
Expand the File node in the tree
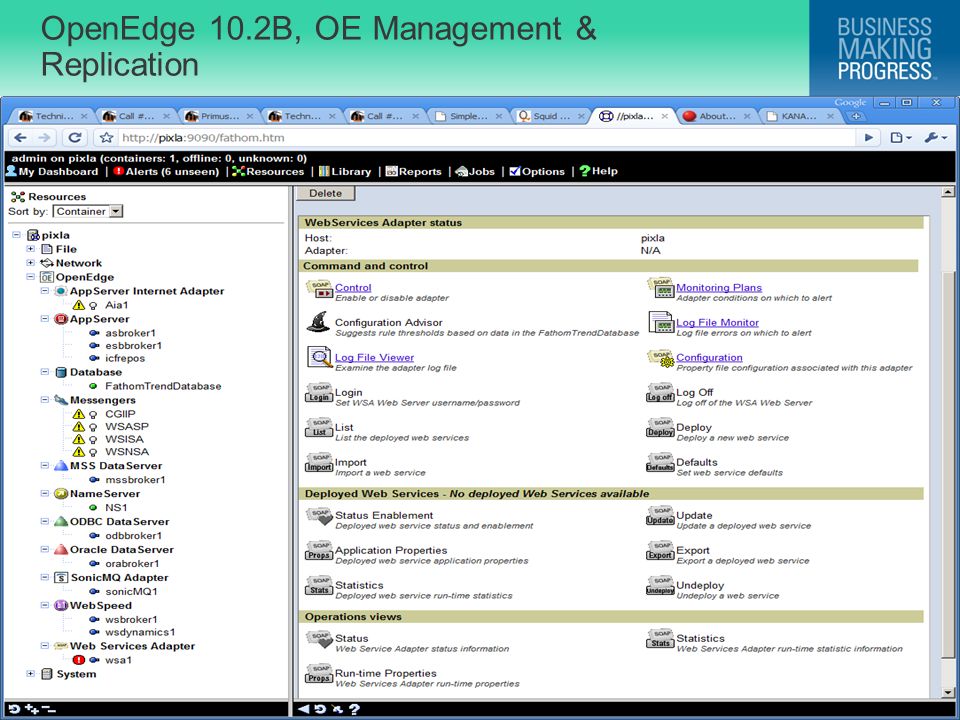point(30,249)
